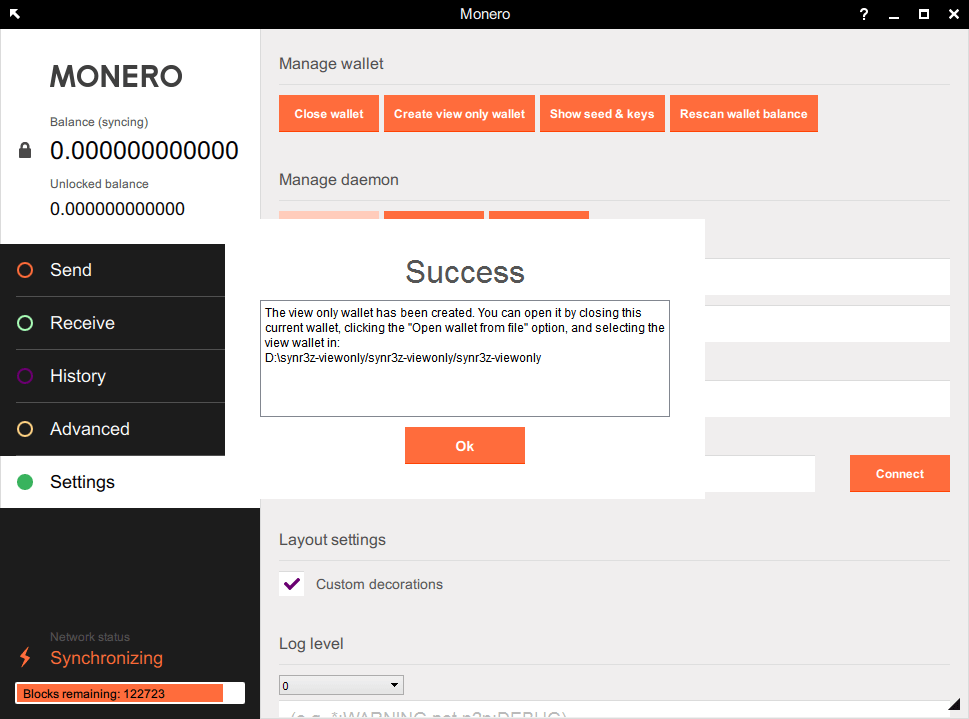The image size is (969, 719).
Task: Click the Synchronizing network status text
Action: point(106,658)
